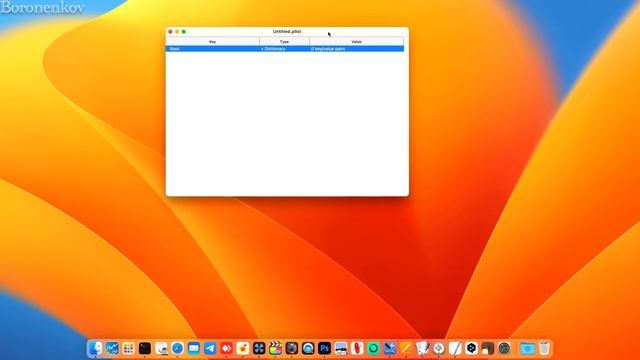This screenshot has height=360, width=640.
Task: Open the Trash
Action: click(544, 348)
